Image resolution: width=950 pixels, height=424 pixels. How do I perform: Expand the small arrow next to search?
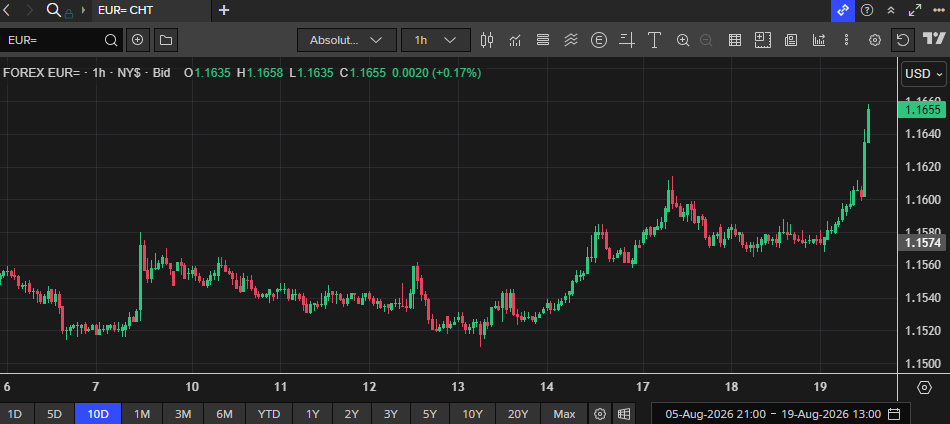(x=84, y=10)
